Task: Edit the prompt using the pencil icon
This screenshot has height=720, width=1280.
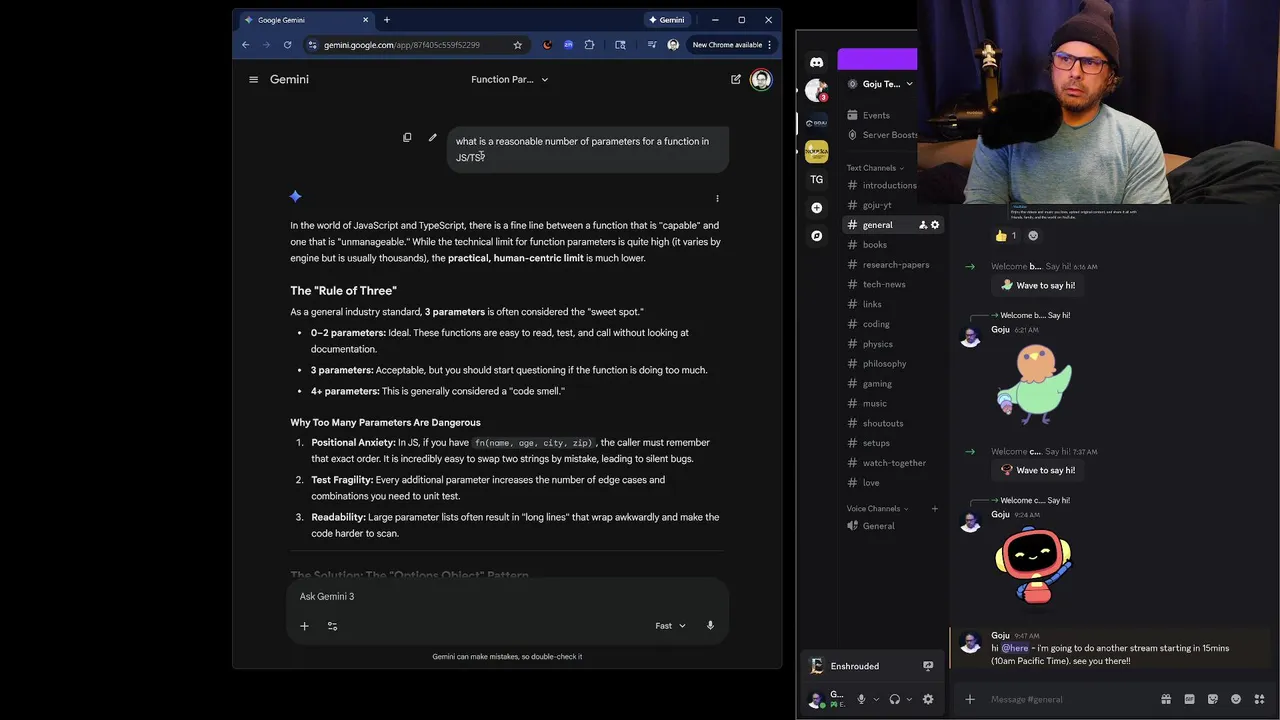Action: click(x=432, y=137)
